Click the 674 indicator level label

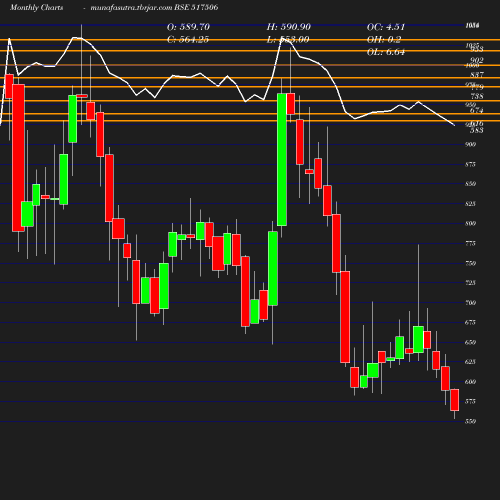click(x=477, y=110)
